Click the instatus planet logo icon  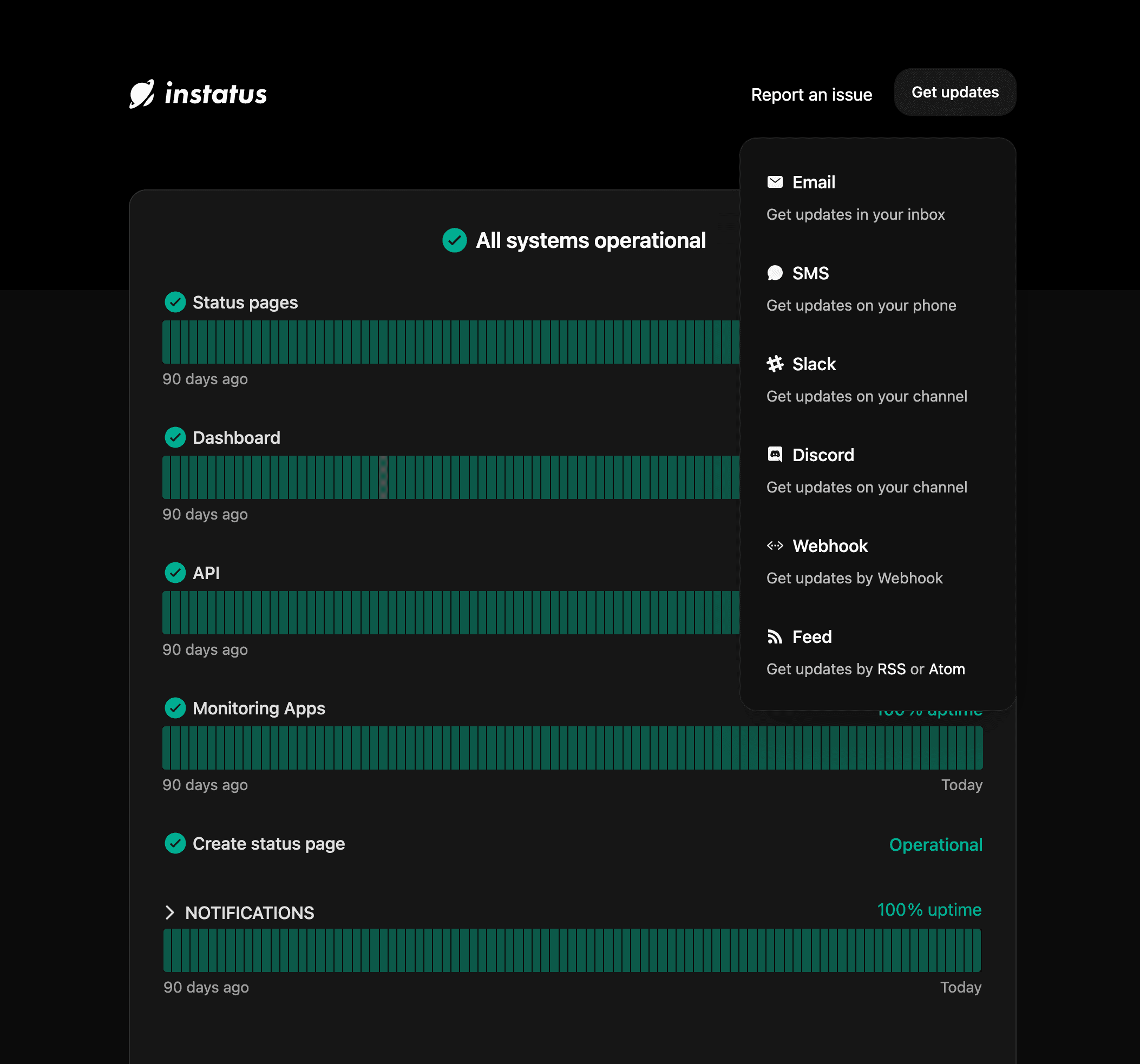[142, 94]
